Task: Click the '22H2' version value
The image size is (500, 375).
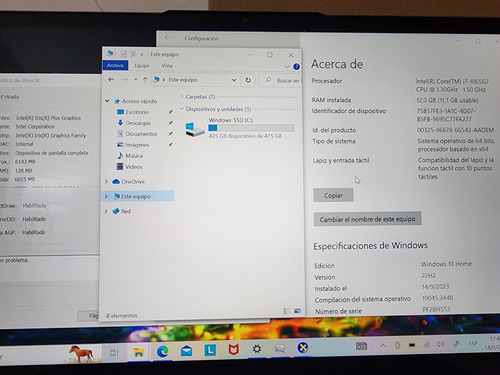Action: (x=428, y=275)
